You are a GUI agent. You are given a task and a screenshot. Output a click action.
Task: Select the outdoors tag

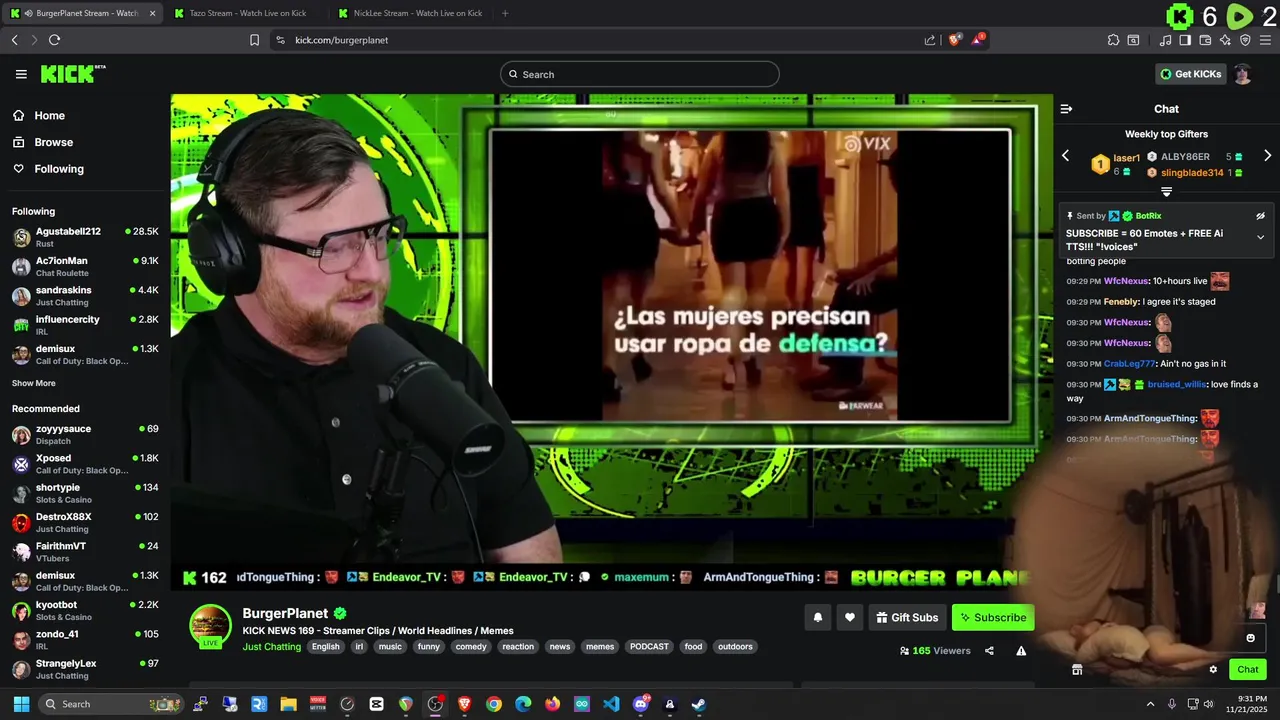click(x=735, y=647)
